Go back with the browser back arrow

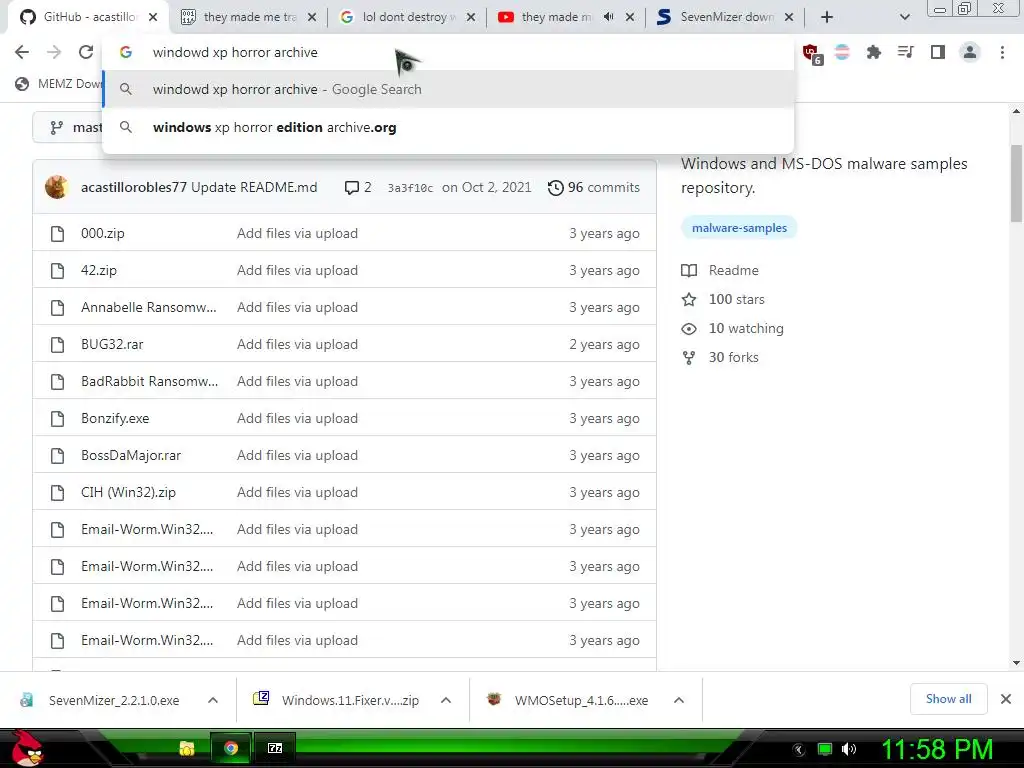[22, 52]
